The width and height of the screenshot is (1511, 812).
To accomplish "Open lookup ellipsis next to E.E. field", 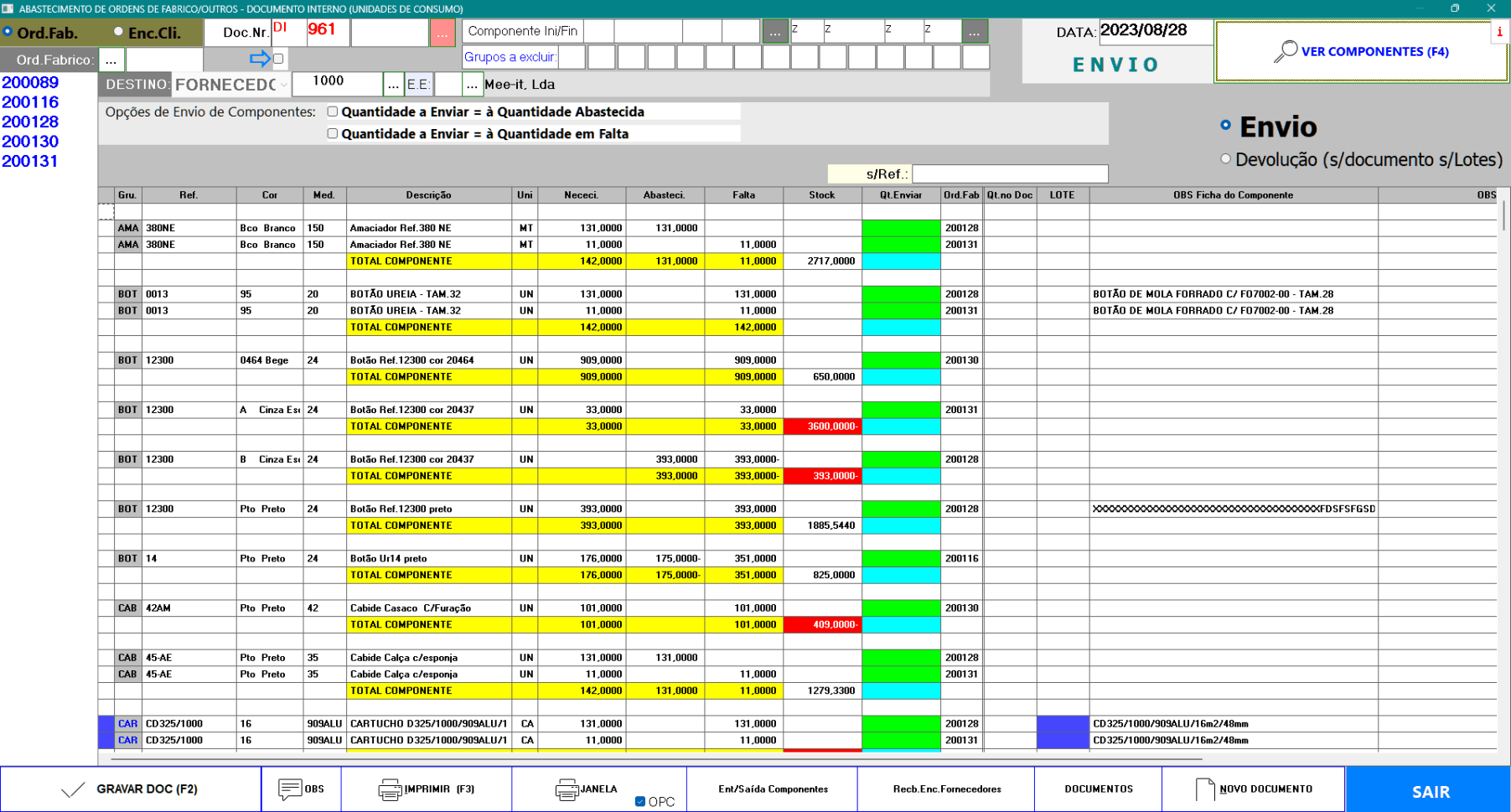I will tap(473, 85).
